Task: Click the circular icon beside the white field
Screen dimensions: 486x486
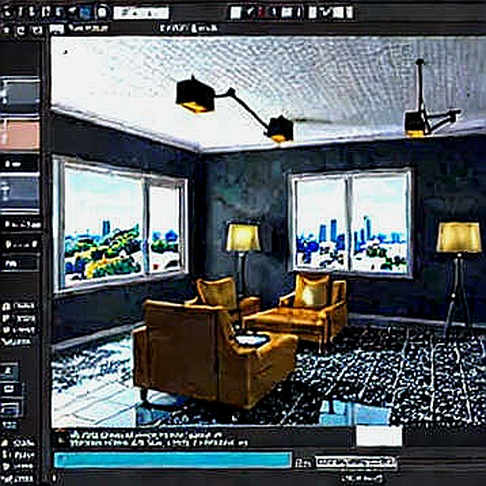Action: tap(102, 13)
